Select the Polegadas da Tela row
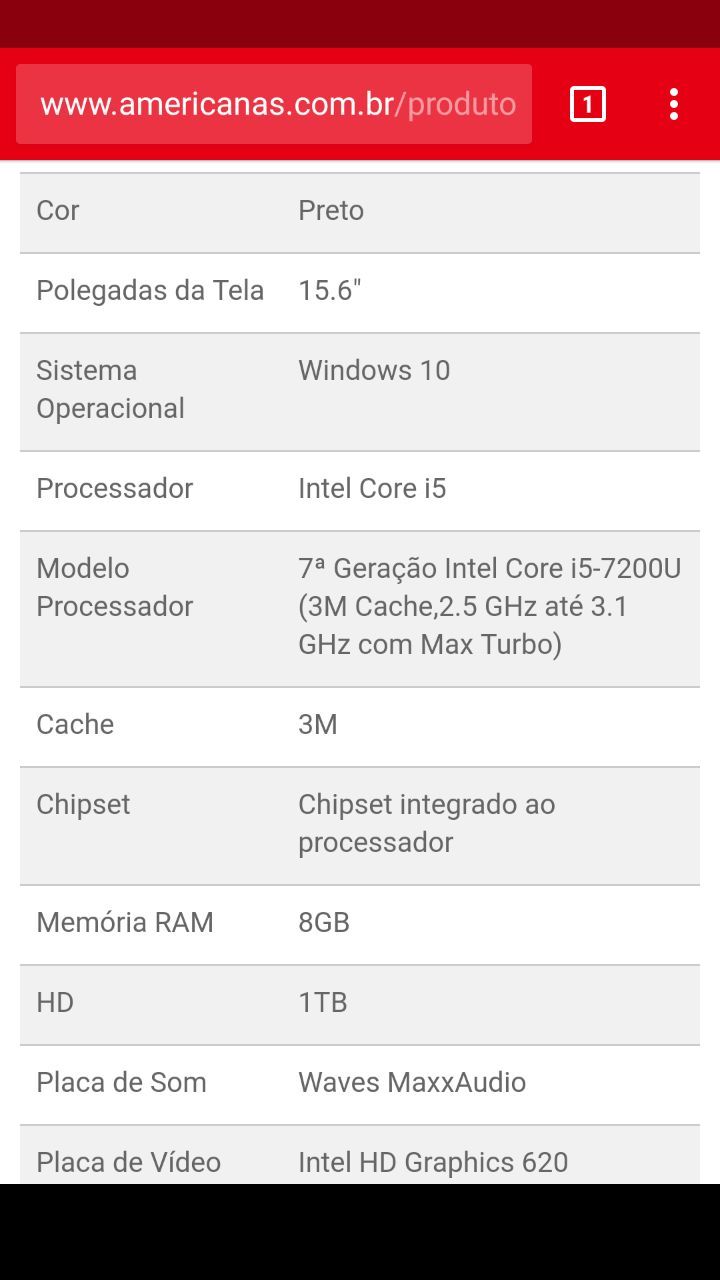Screen dimensions: 720x1280 (x=360, y=292)
